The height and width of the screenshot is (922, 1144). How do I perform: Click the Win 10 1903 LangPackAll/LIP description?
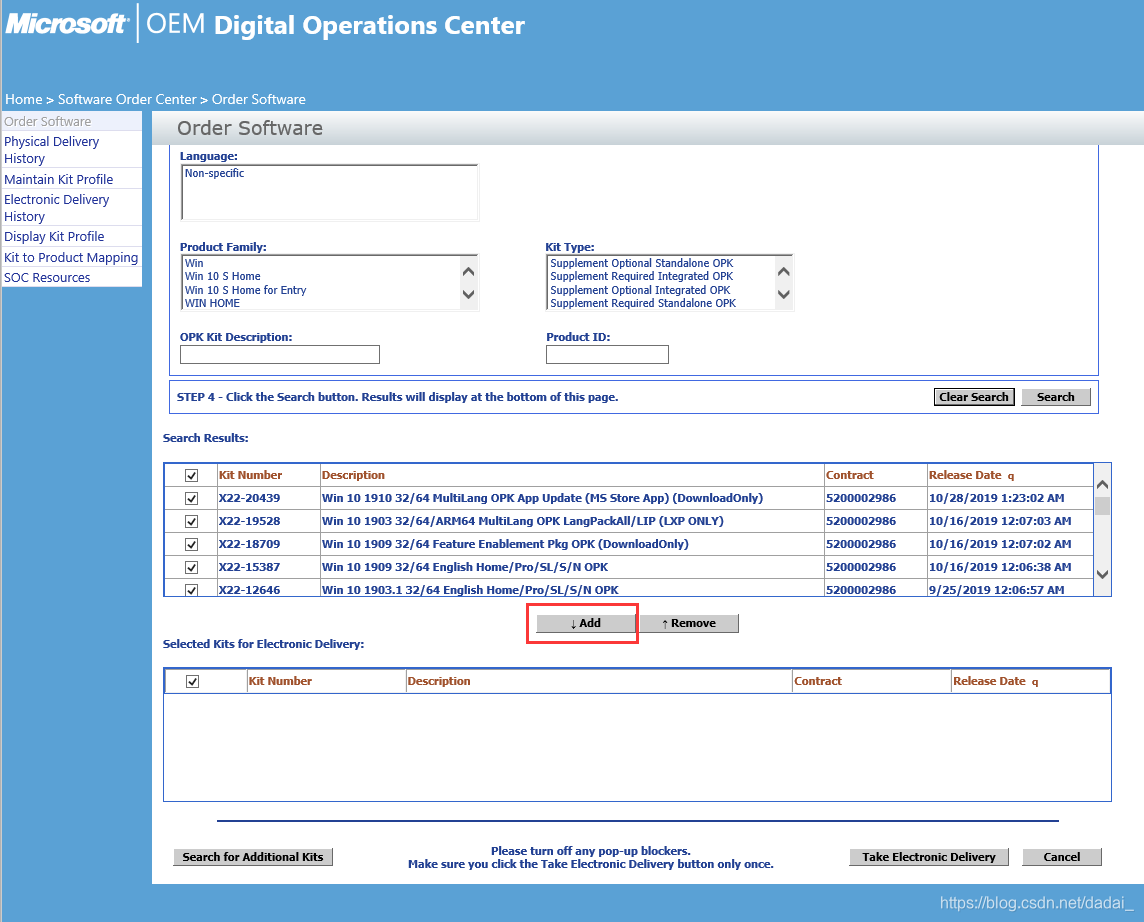coord(522,522)
